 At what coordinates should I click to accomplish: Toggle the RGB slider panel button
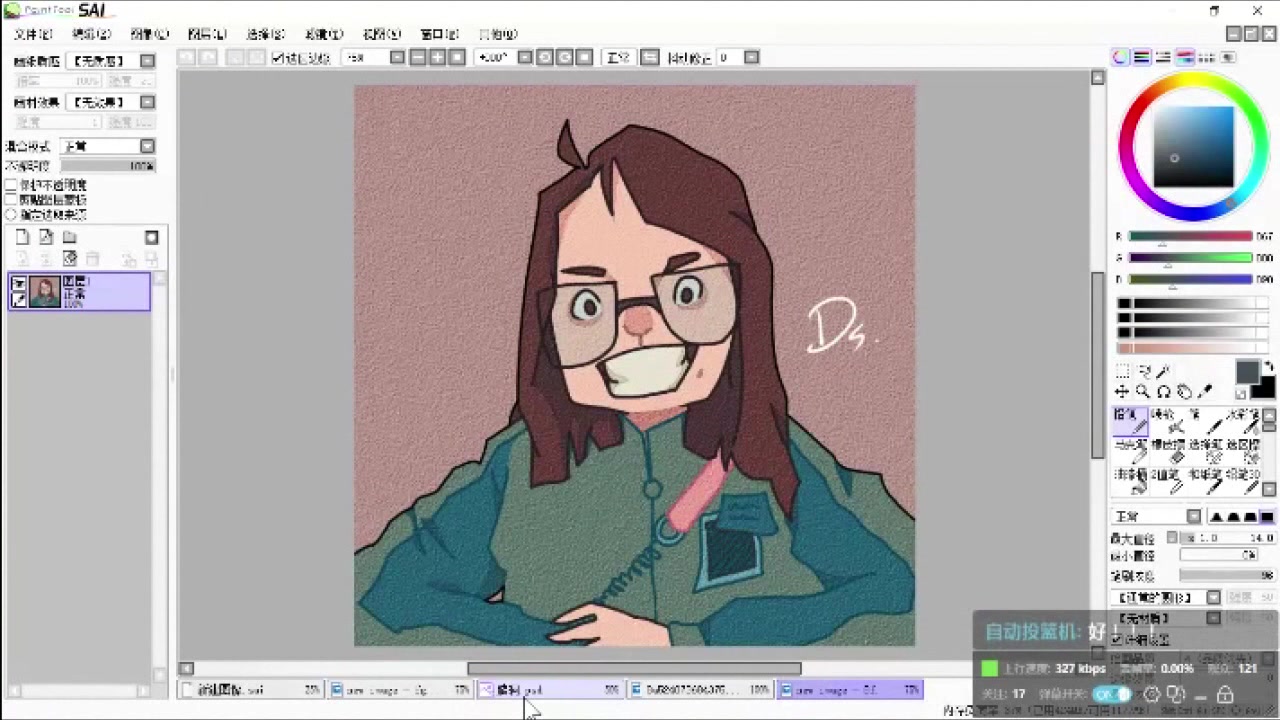coord(1142,57)
